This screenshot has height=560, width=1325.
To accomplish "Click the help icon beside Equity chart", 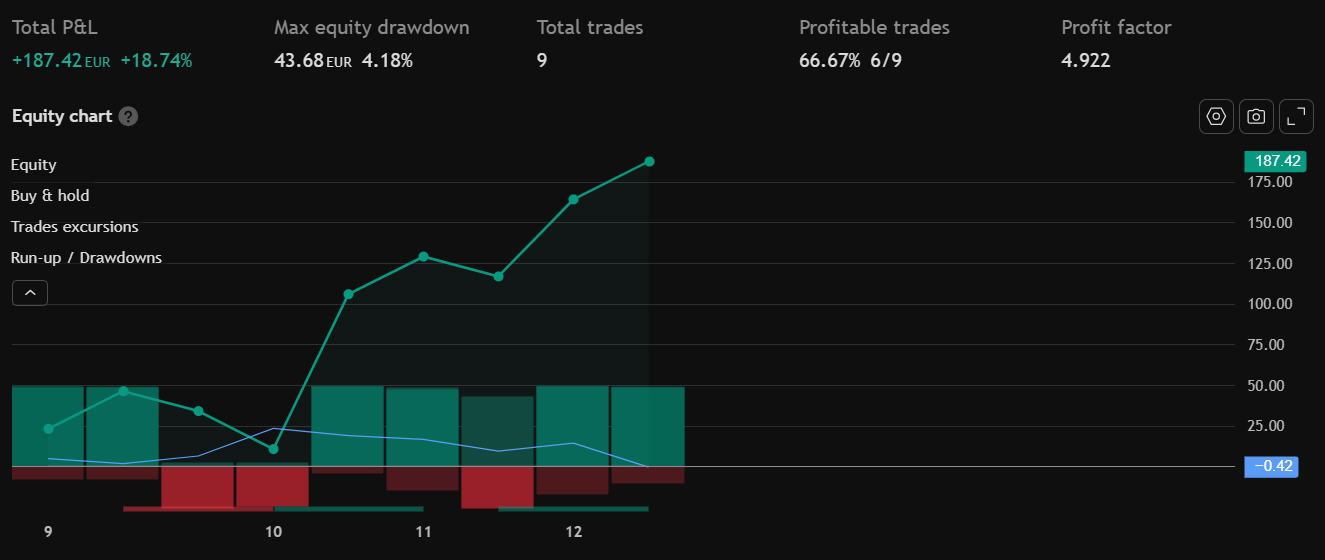I will point(128,117).
